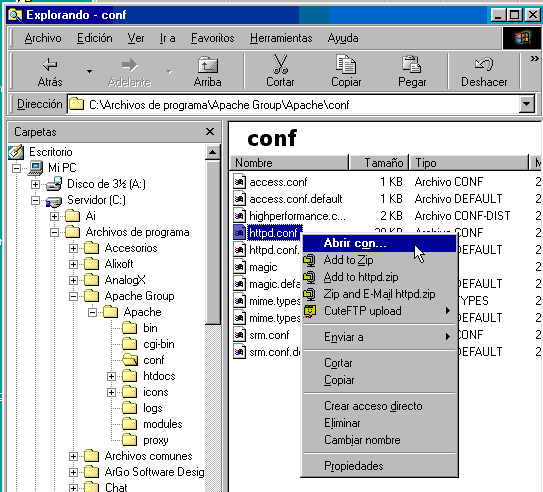This screenshot has width=543, height=492.
Task: Click the Windows logo throbber icon
Action: click(x=522, y=38)
